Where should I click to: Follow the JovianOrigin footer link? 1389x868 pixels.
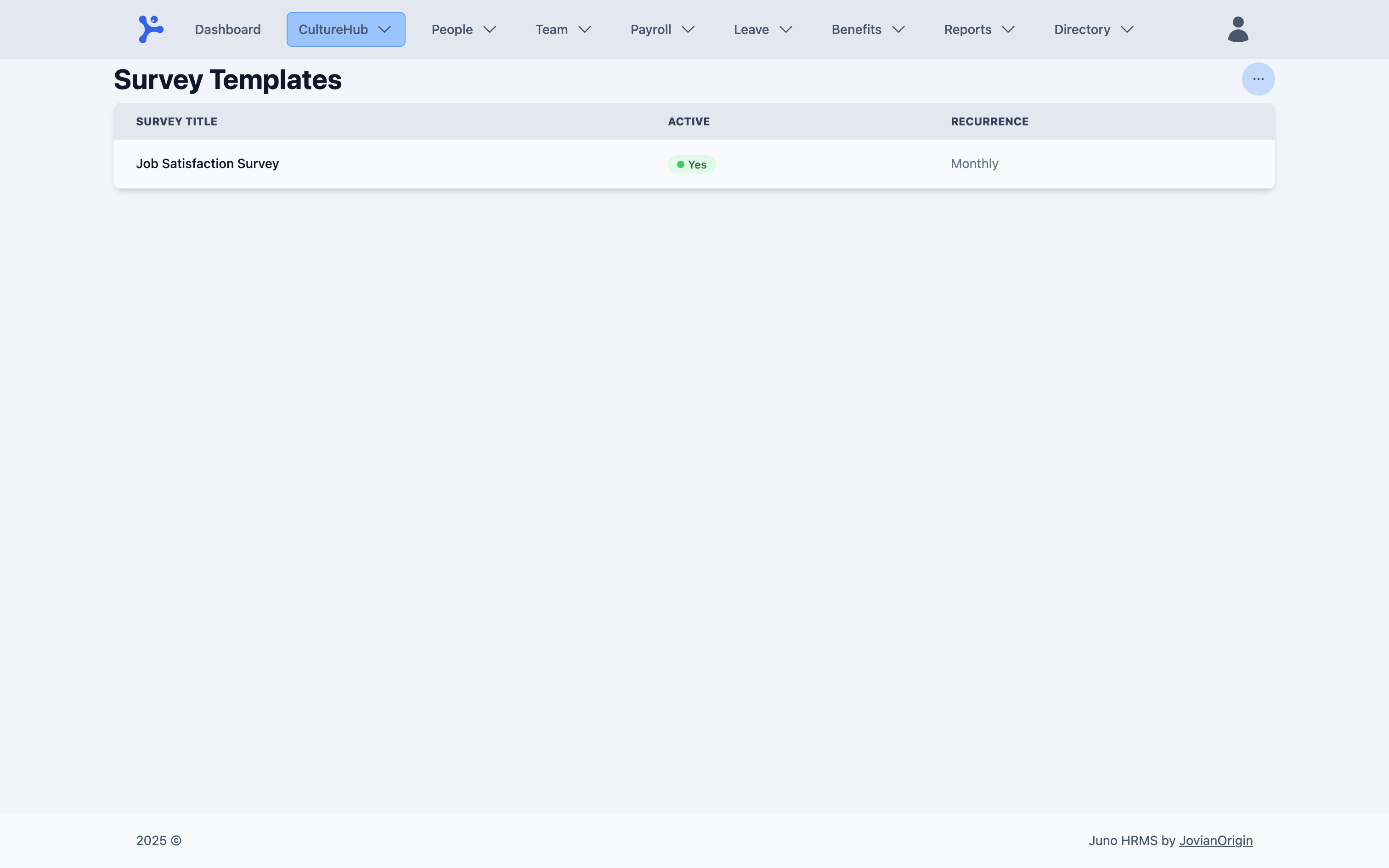point(1216,840)
